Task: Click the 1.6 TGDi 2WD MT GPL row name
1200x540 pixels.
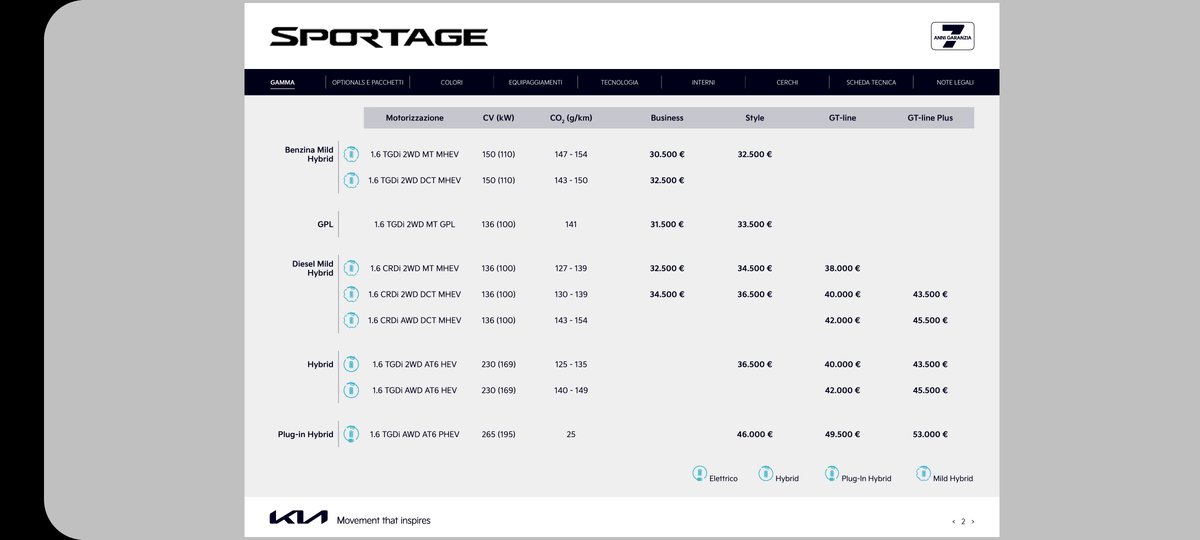Action: tap(414, 224)
